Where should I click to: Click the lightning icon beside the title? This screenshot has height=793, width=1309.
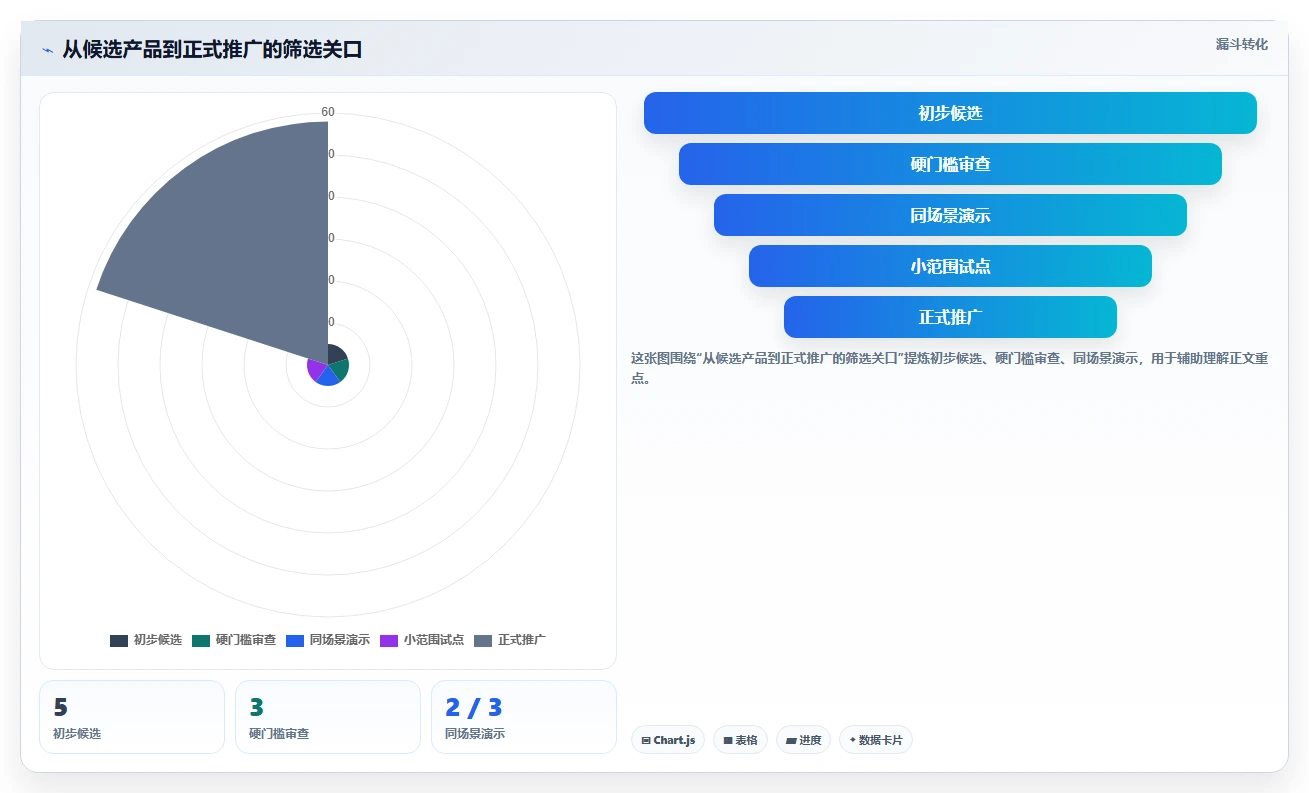click(47, 50)
